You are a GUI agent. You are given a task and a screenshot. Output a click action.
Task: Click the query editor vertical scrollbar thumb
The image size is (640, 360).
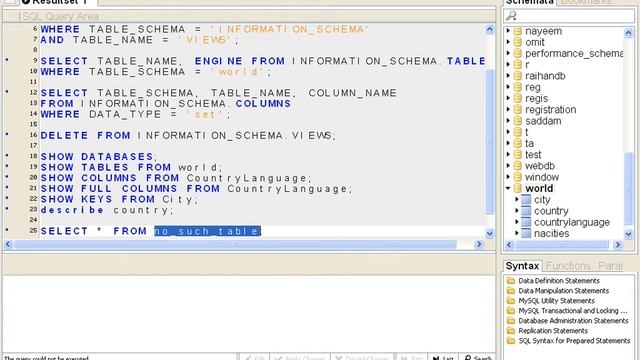tap(489, 141)
